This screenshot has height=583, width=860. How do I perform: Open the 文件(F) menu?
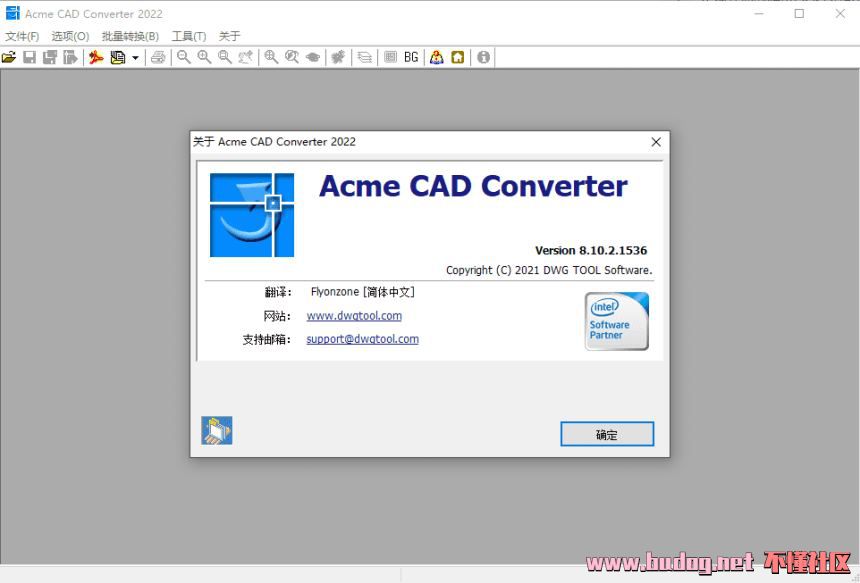[x=22, y=36]
